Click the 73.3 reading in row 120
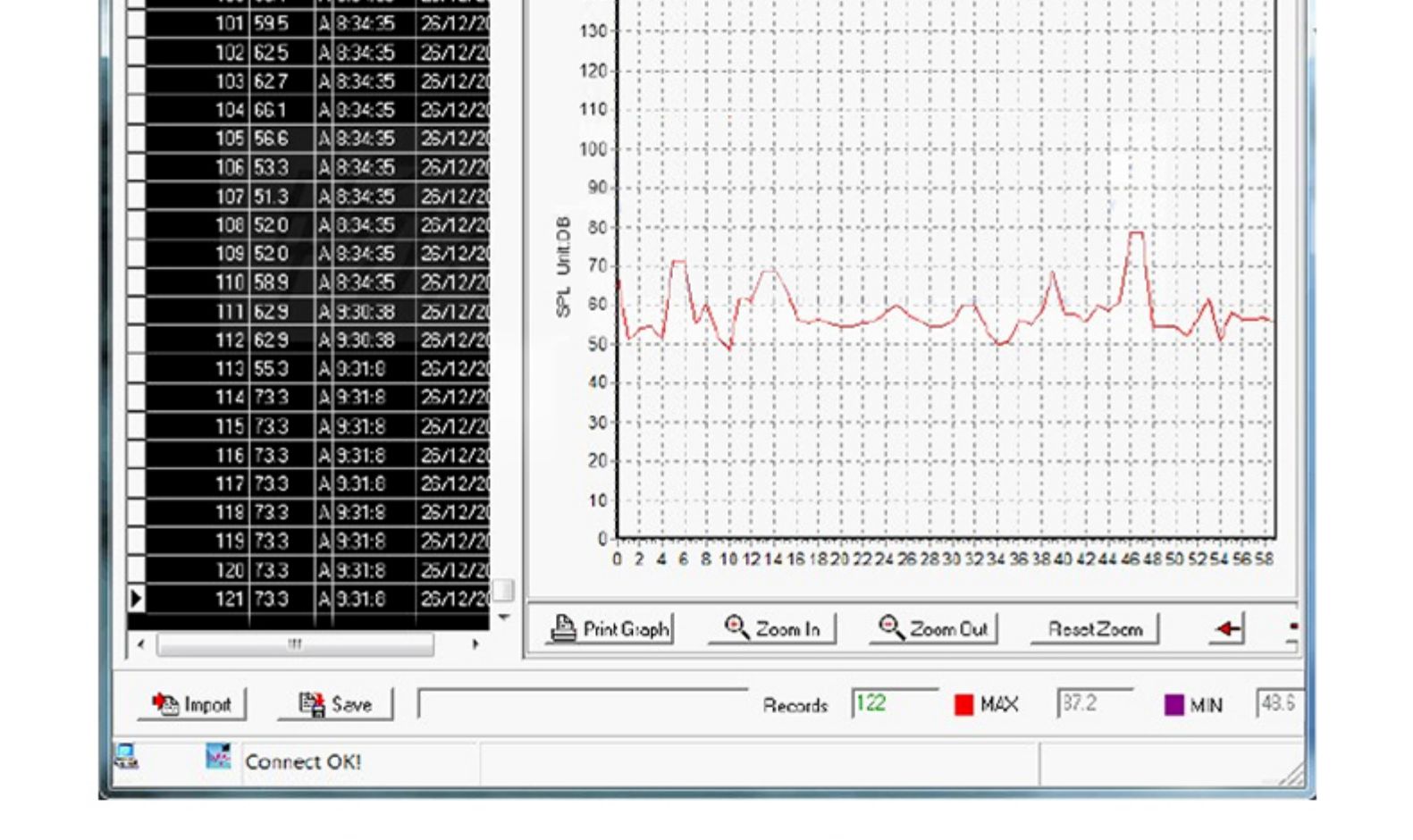Viewport: 1413px width, 840px height. click(x=271, y=569)
